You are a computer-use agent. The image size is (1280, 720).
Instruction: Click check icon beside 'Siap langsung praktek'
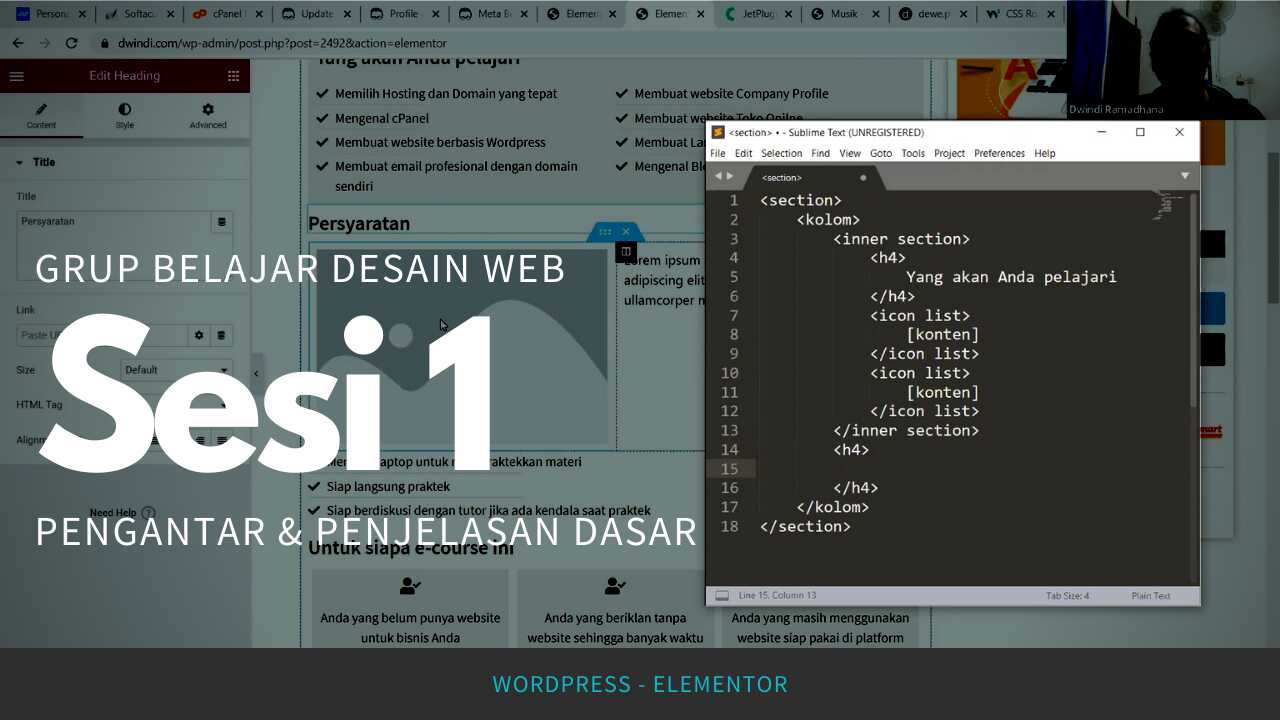(314, 486)
